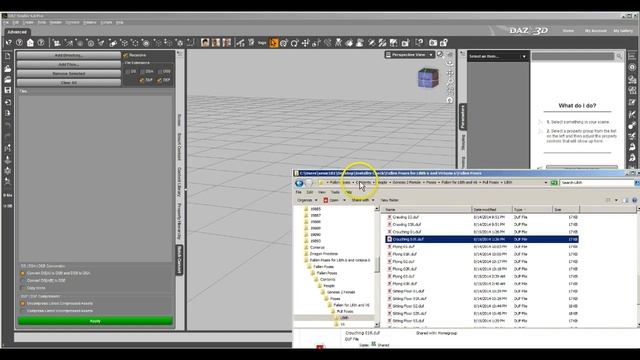This screenshot has width=640, height=360.
Task: Click the camera render icon in toolbar
Action: click(x=433, y=42)
